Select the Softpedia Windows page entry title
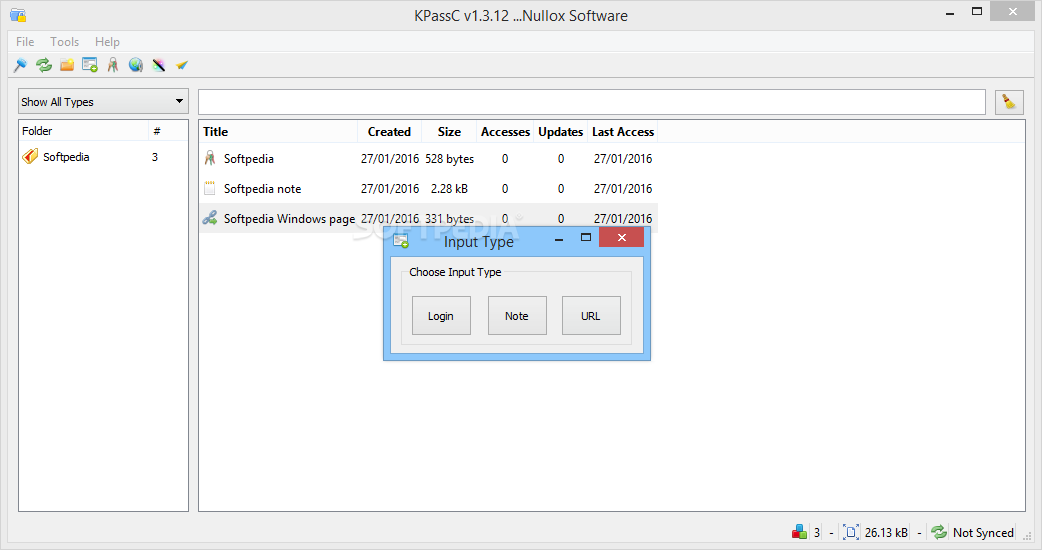Screen dimensions: 1042x550 (x=289, y=219)
